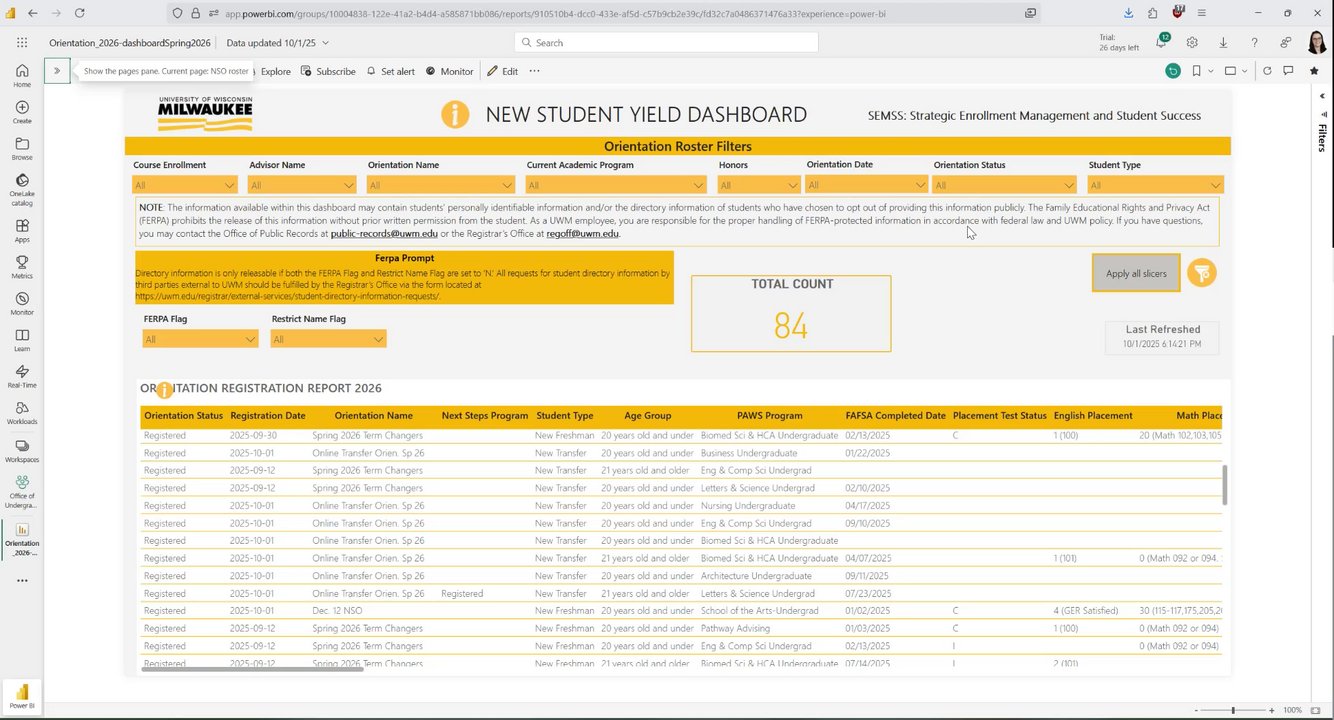
Task: Click the table horizontal scrollbar
Action: [x=252, y=668]
